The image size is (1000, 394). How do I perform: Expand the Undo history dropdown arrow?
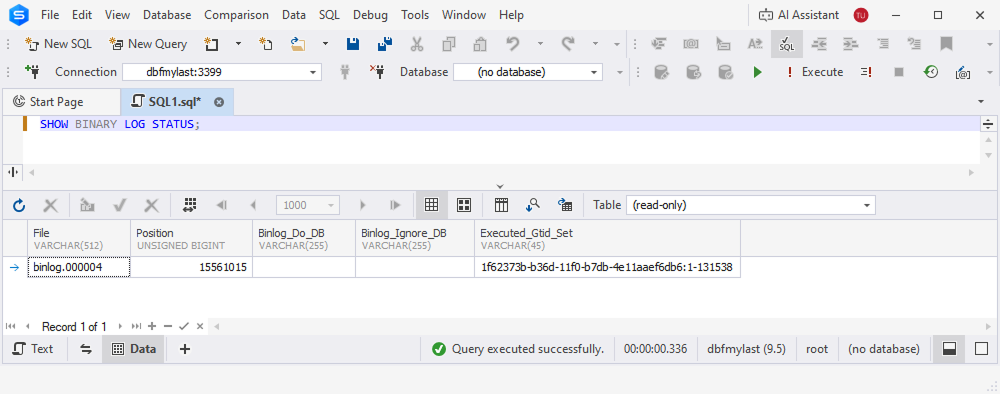[540, 44]
